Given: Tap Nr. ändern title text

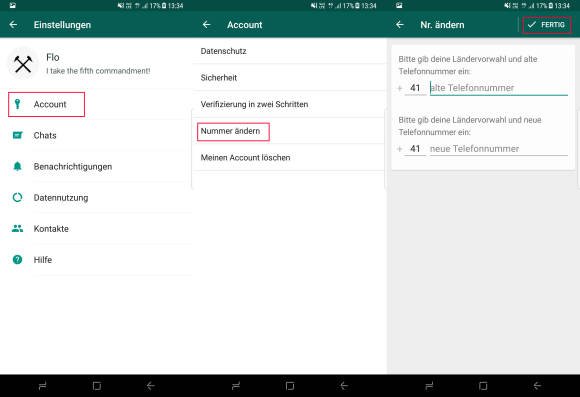Looking at the screenshot, I should 442,25.
